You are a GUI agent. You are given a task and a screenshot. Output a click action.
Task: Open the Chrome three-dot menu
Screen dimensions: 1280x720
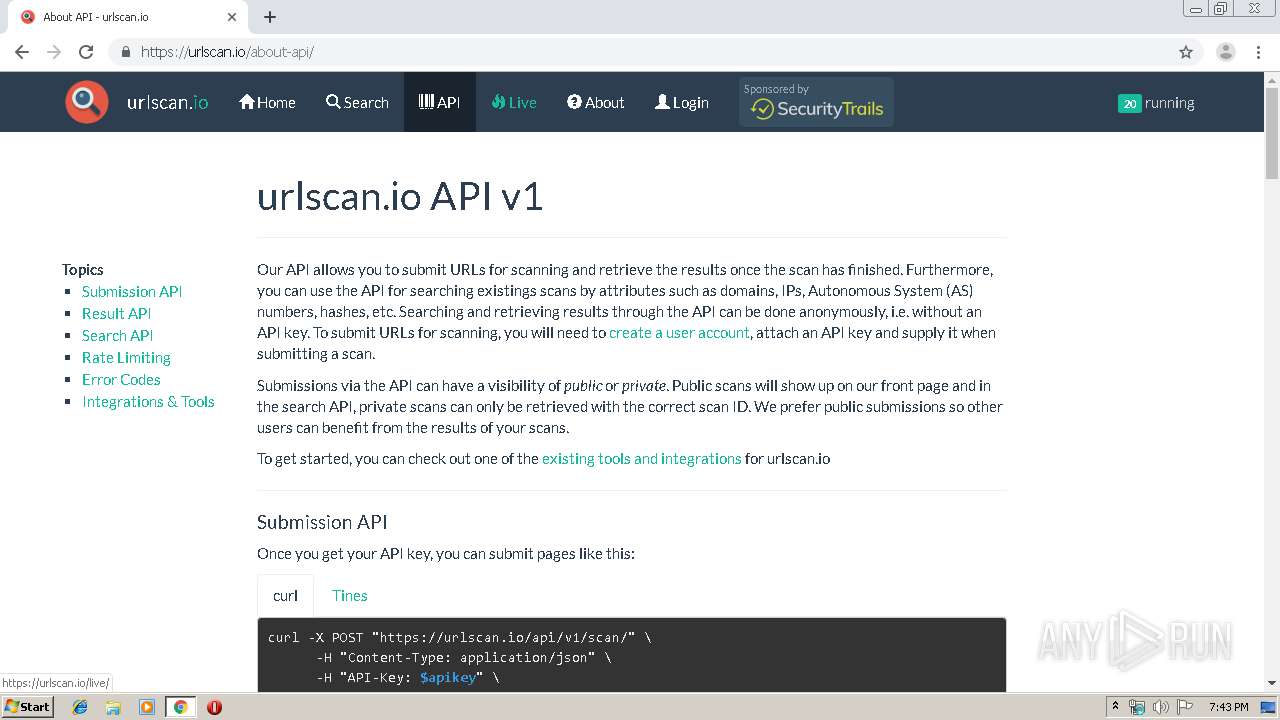pyautogui.click(x=1258, y=52)
